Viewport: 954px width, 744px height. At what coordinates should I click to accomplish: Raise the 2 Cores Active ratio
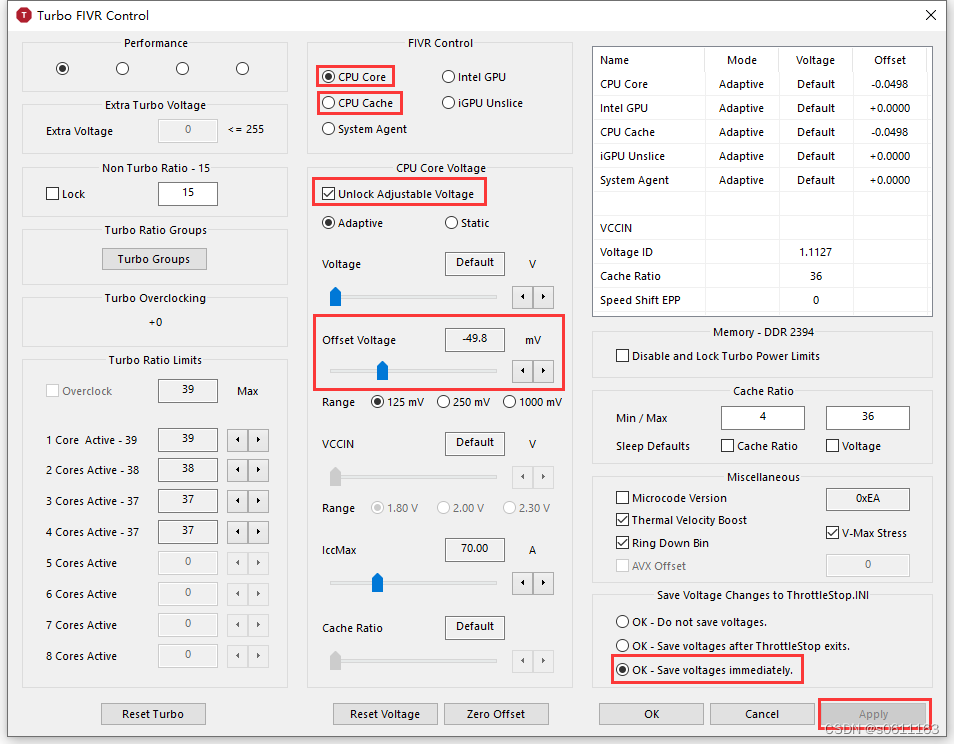tap(259, 470)
